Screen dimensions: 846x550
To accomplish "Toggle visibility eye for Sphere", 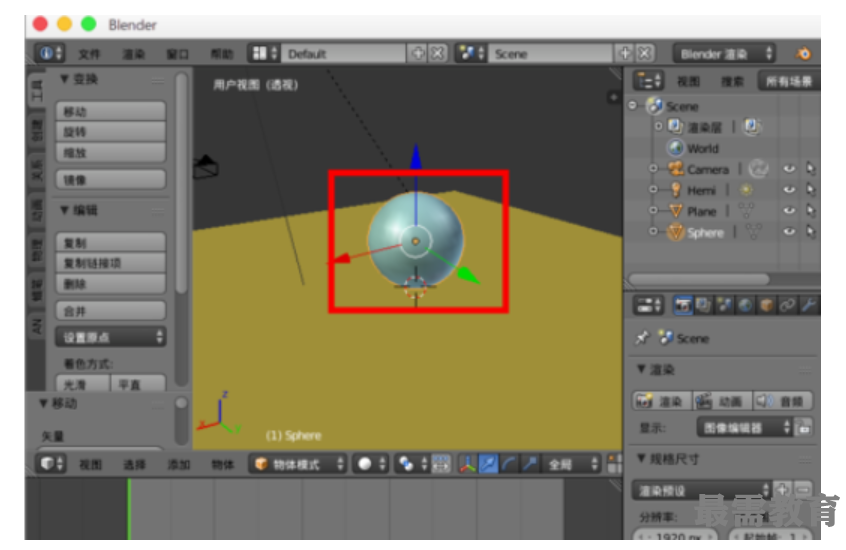I will pyautogui.click(x=789, y=232).
